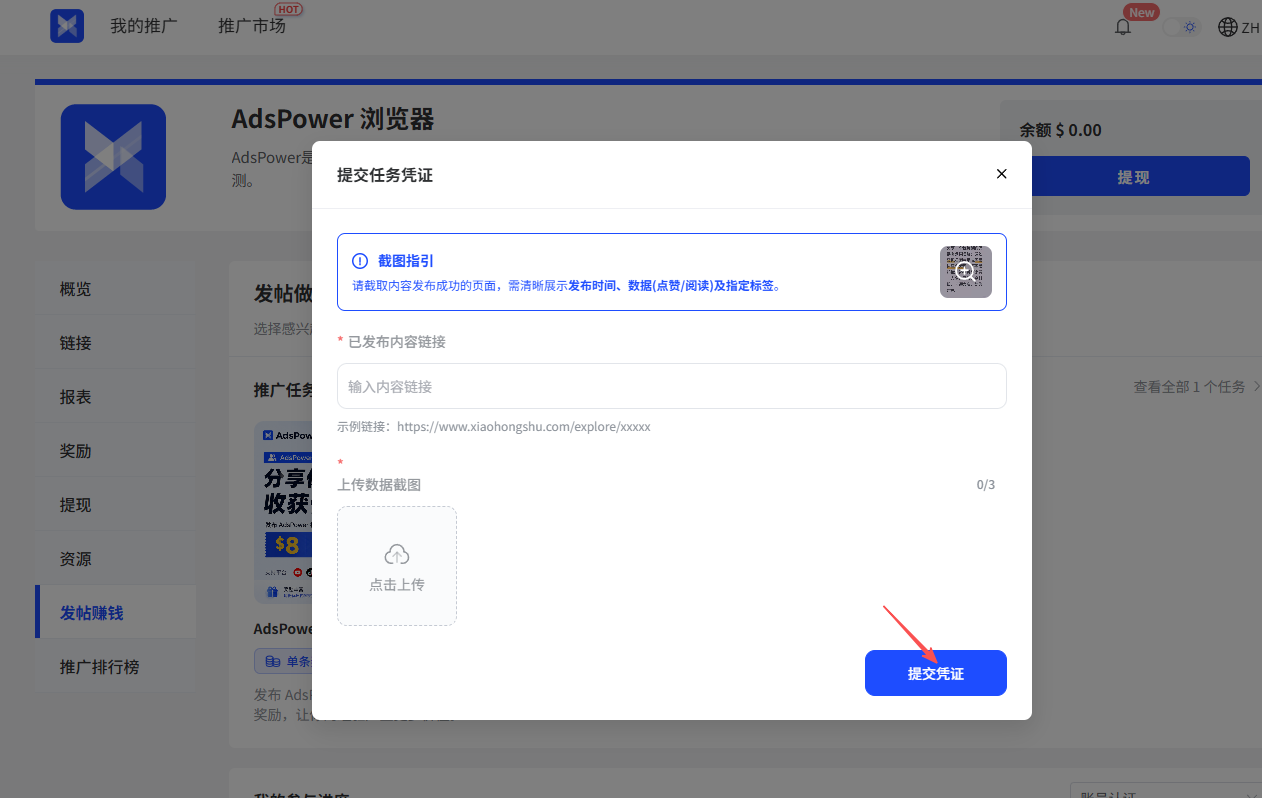Select 提现 in the sidebar

click(115, 505)
